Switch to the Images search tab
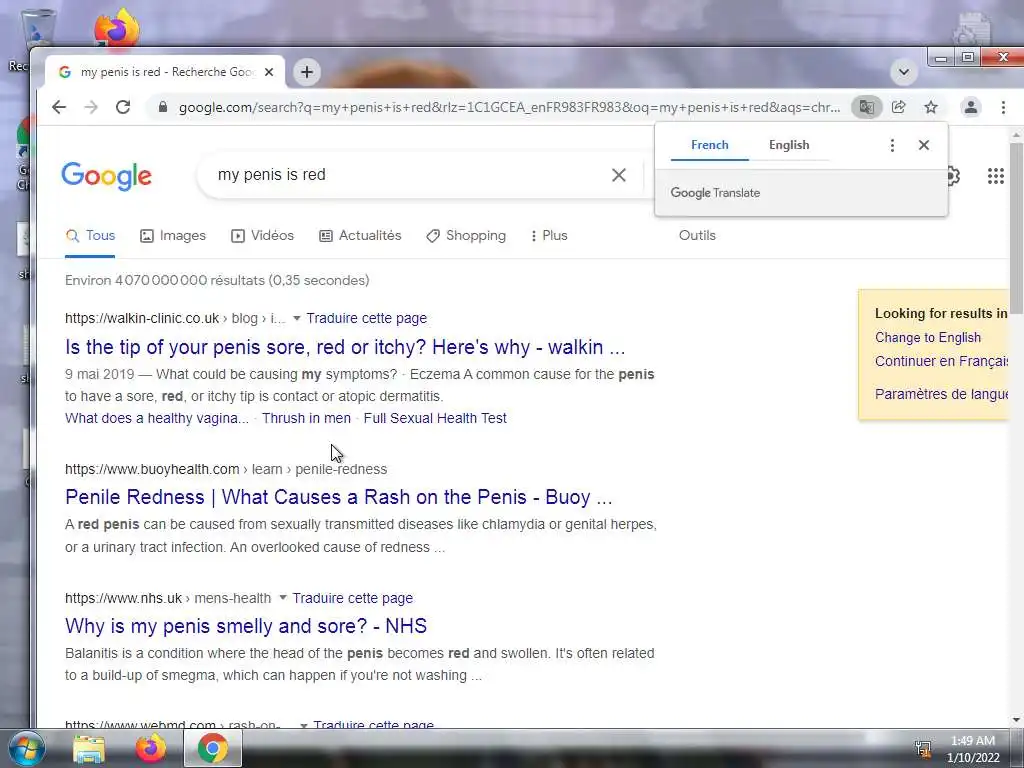The height and width of the screenshot is (768, 1024). coord(173,236)
